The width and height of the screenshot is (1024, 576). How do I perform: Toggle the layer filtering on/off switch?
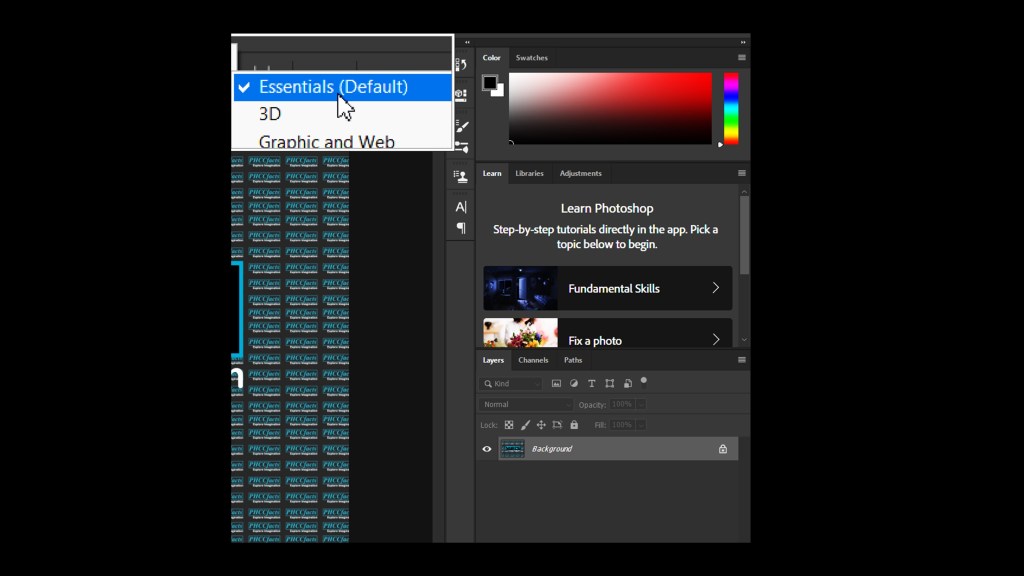pos(644,381)
